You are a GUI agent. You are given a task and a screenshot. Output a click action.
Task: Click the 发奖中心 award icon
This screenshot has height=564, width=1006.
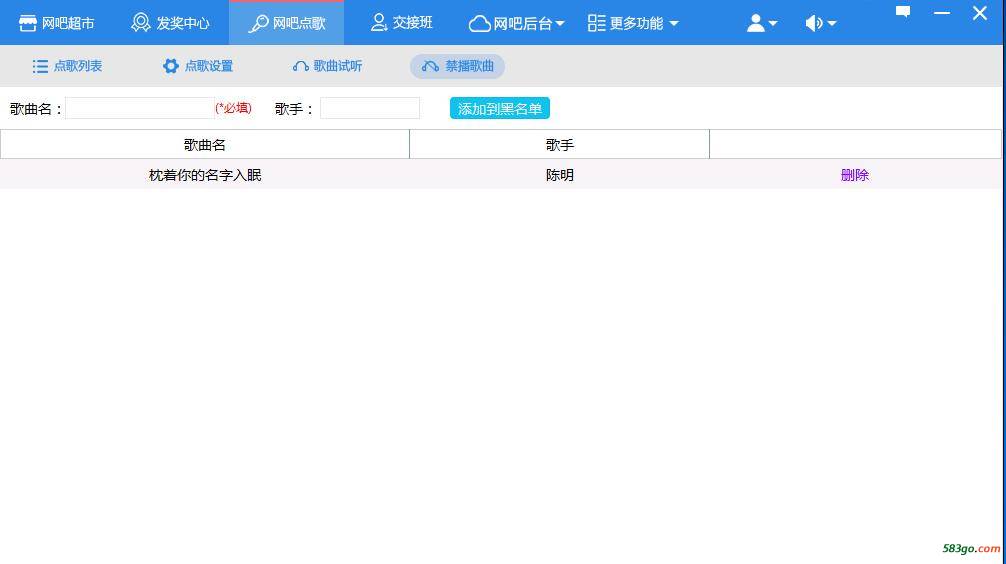(141, 23)
